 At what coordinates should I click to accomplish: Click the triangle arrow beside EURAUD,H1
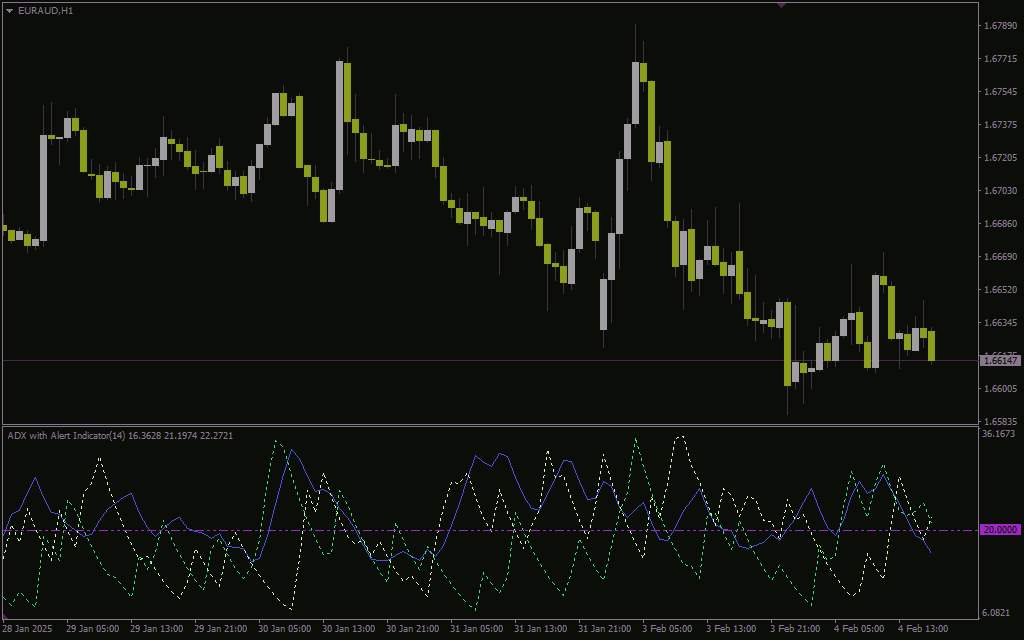click(10, 10)
